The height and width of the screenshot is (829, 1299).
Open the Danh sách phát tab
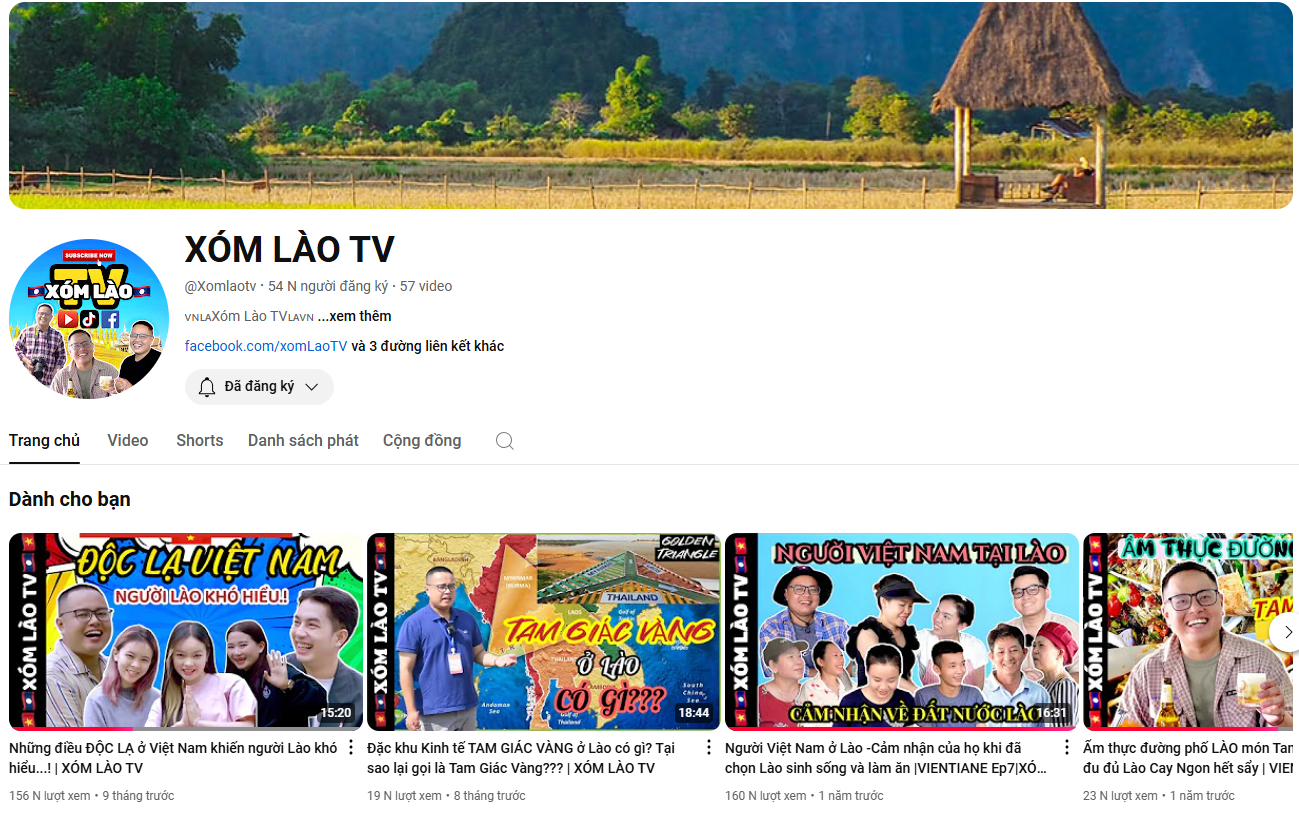click(x=303, y=441)
